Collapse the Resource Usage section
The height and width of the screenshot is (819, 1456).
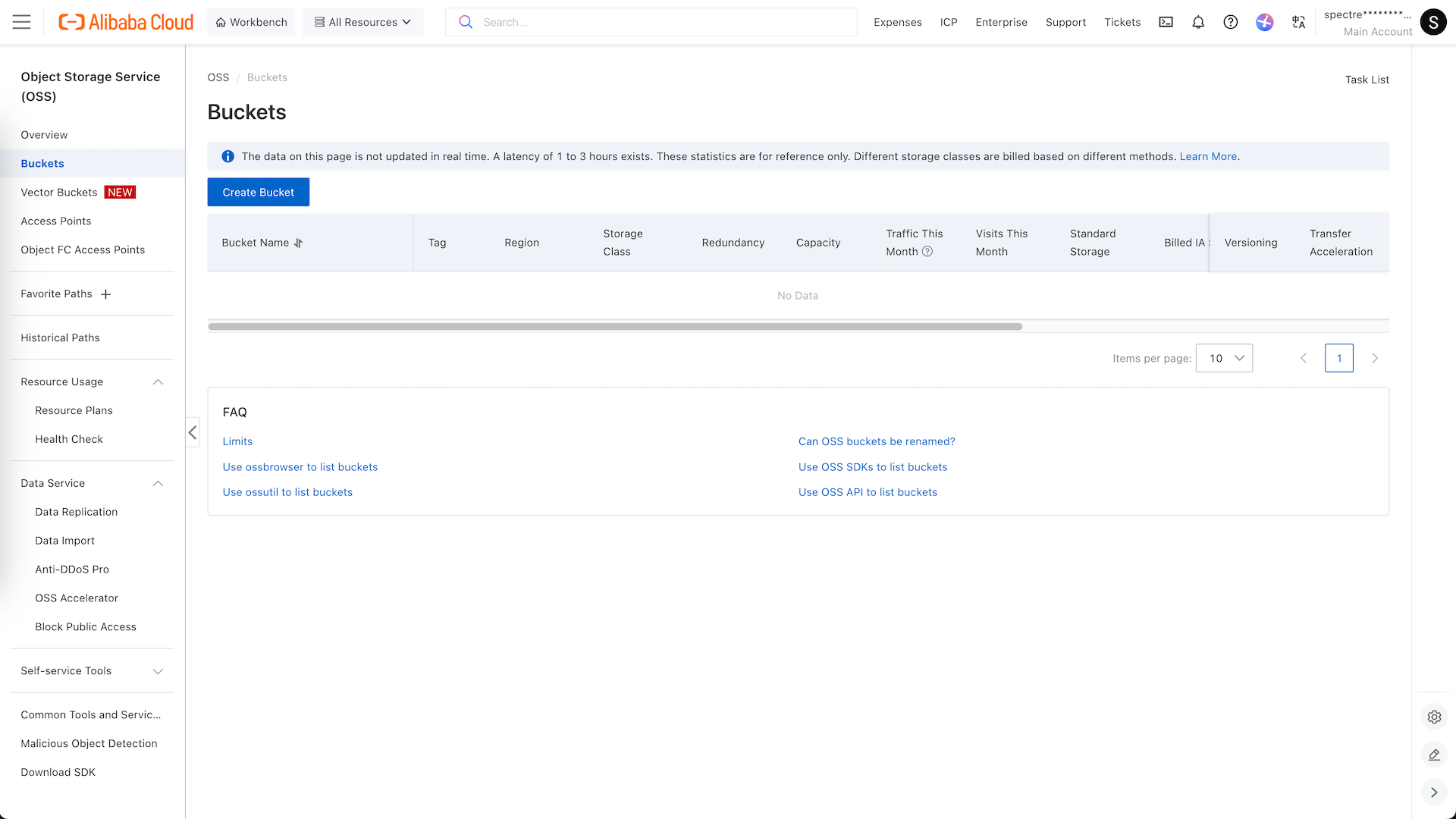(x=158, y=381)
